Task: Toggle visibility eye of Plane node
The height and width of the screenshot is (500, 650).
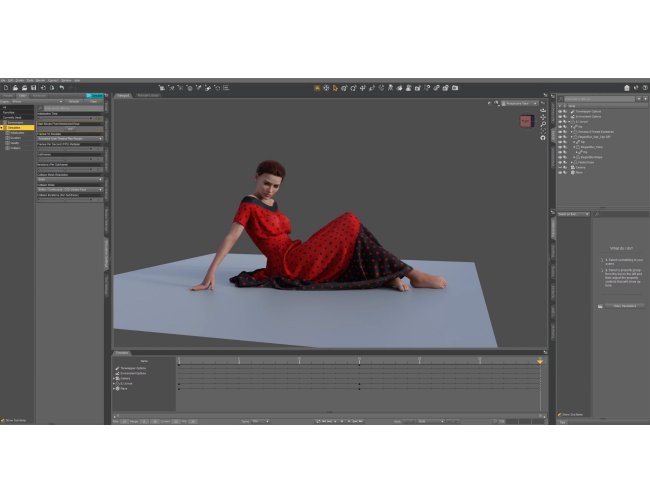Action: tap(560, 172)
